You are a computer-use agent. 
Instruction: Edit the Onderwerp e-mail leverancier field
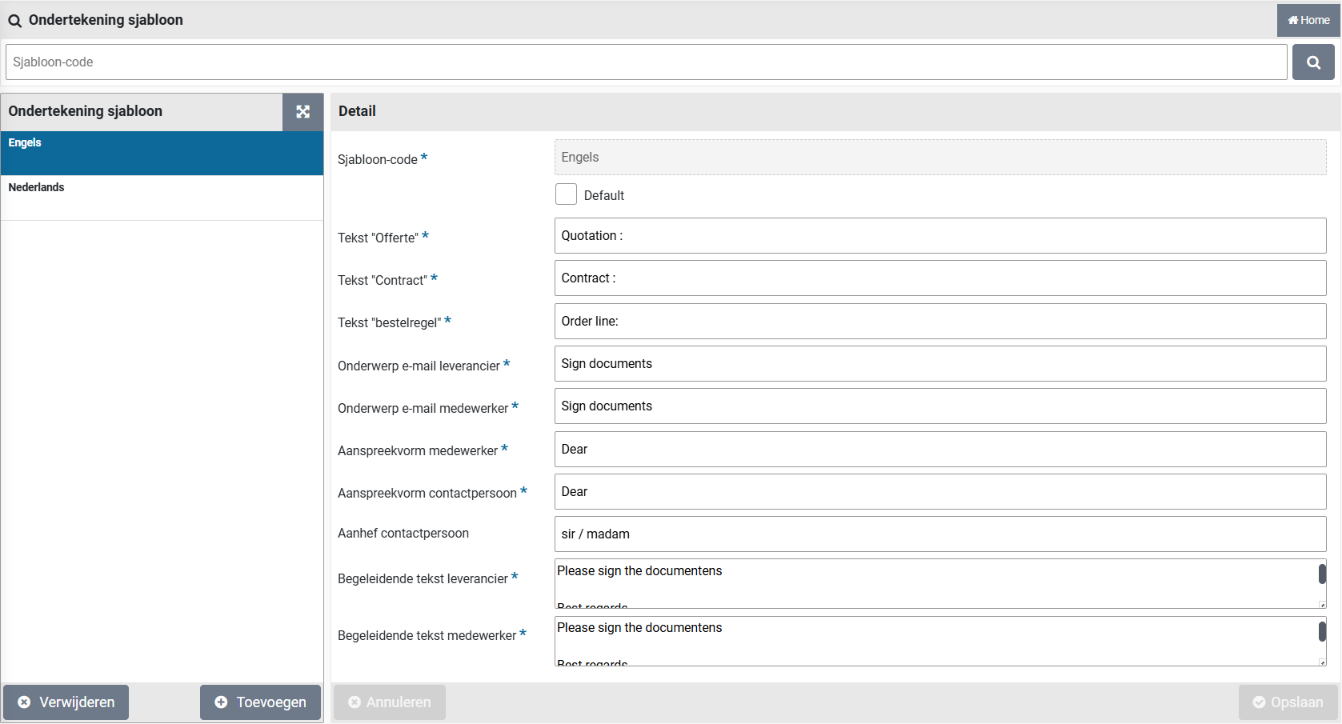tap(939, 364)
